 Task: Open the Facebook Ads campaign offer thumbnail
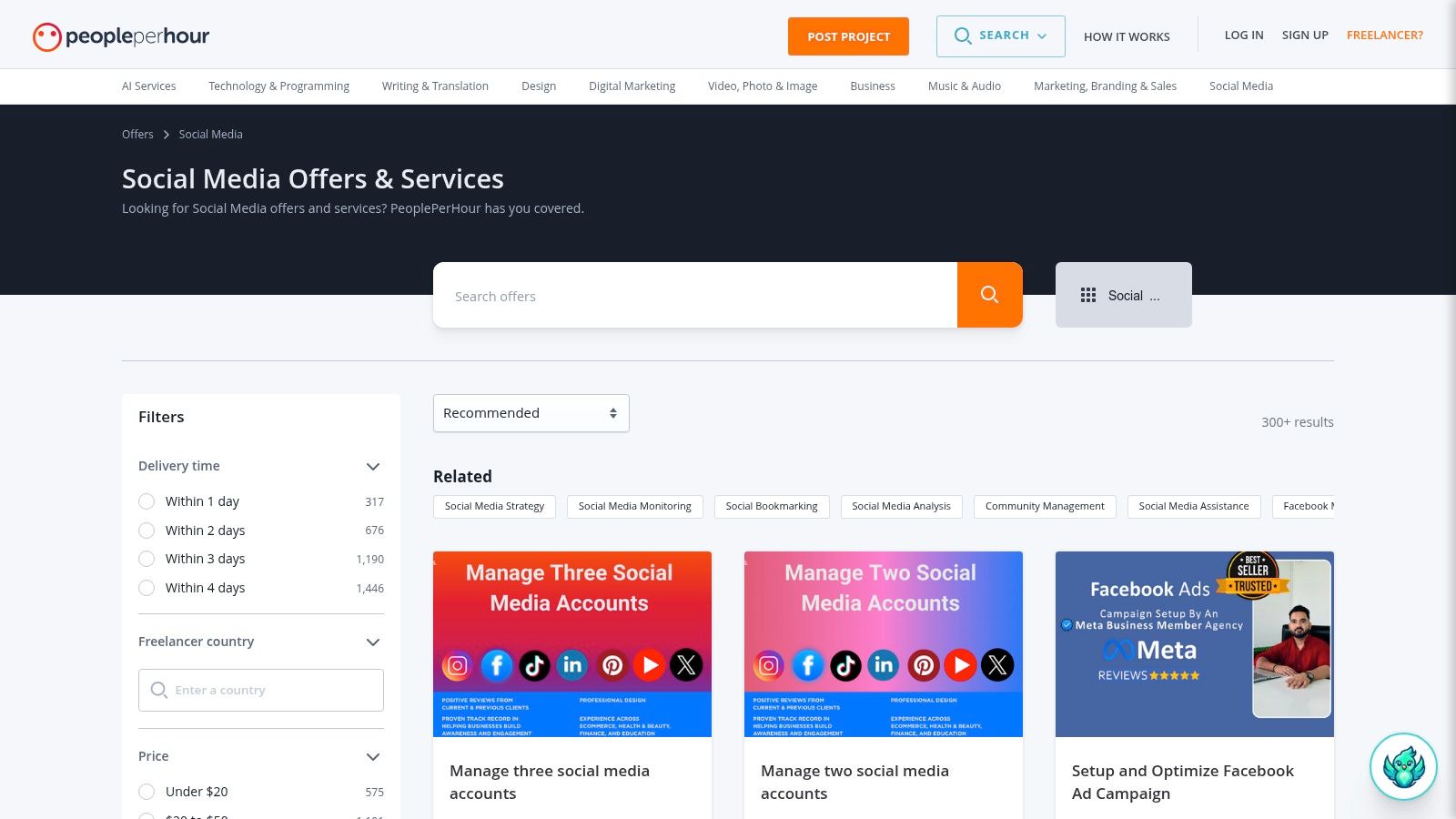click(x=1195, y=644)
